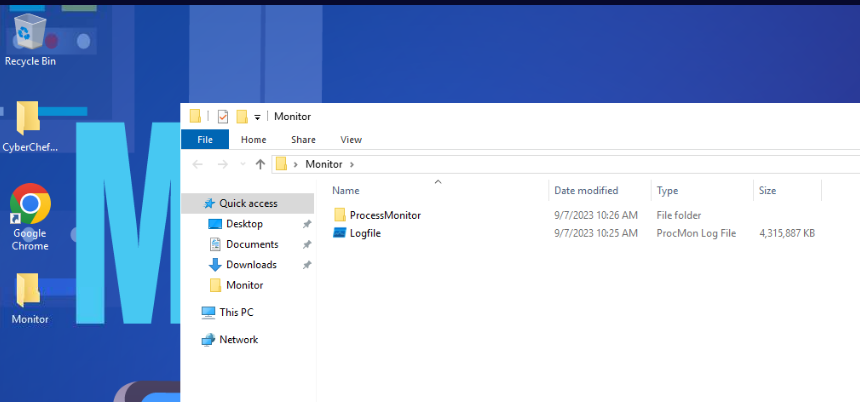Click the sort direction arrow above the Name column
The image size is (860, 402).
pos(438,182)
